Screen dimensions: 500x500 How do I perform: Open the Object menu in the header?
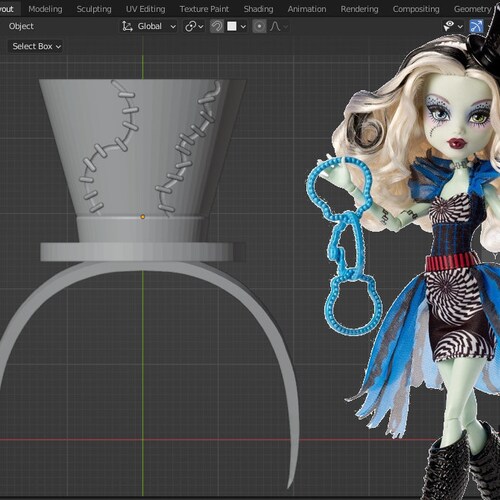pyautogui.click(x=21, y=26)
